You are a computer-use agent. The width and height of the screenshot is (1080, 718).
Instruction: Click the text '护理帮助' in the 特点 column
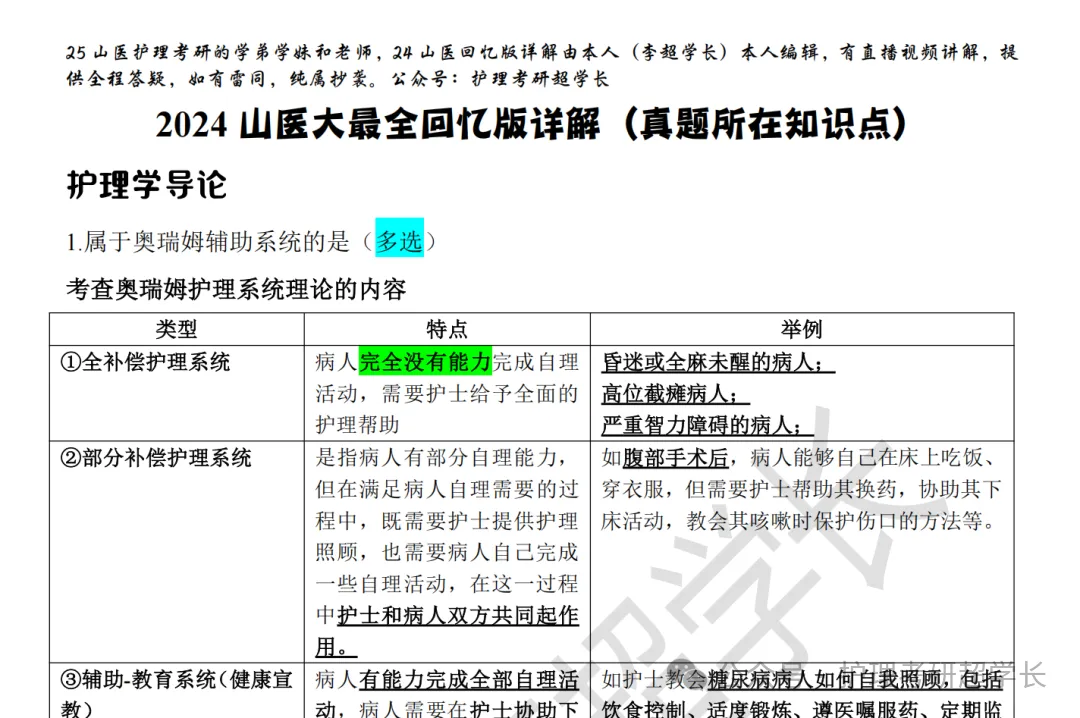pos(357,425)
